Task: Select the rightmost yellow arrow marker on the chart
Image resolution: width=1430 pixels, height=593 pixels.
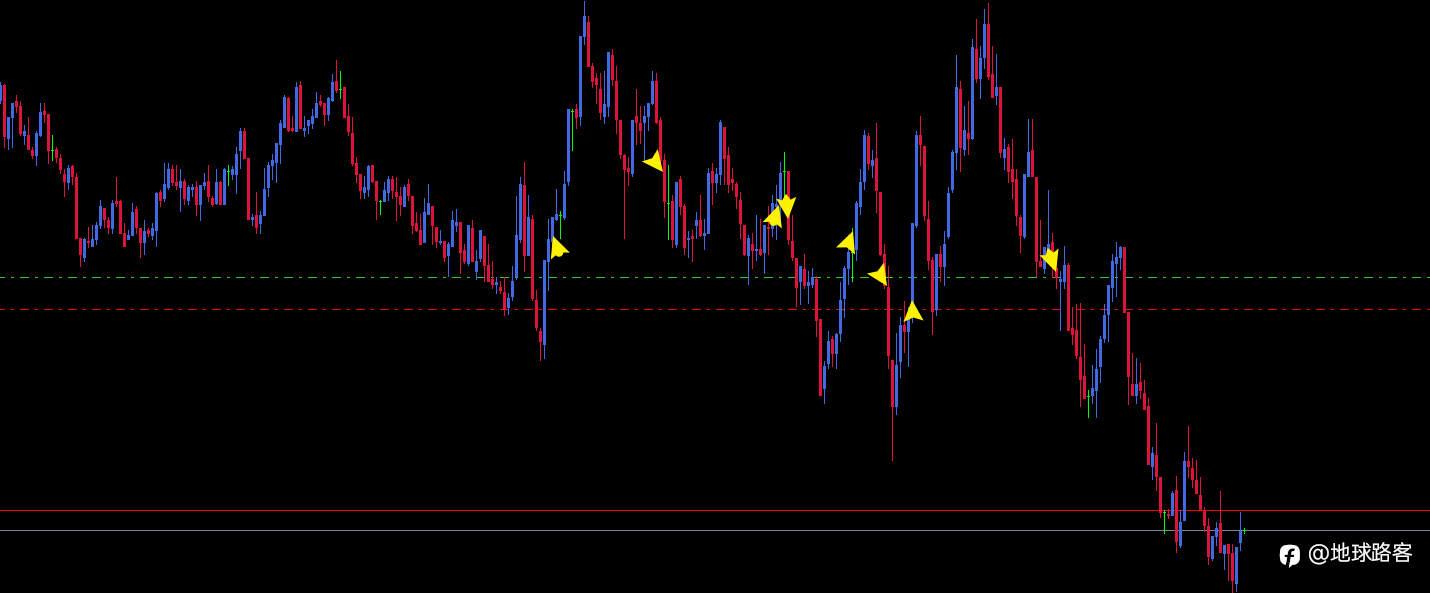Action: [1049, 259]
